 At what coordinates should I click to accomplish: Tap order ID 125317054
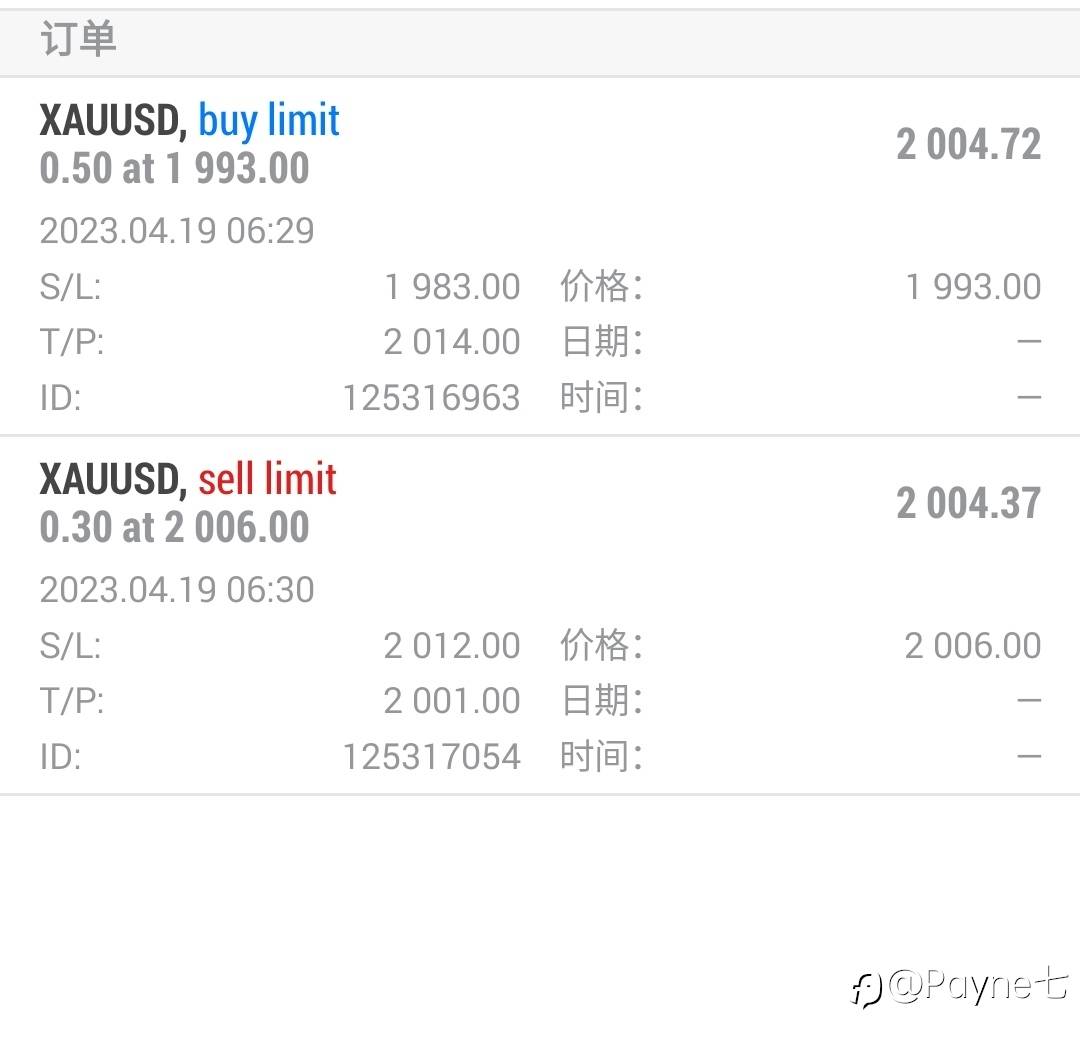[431, 757]
